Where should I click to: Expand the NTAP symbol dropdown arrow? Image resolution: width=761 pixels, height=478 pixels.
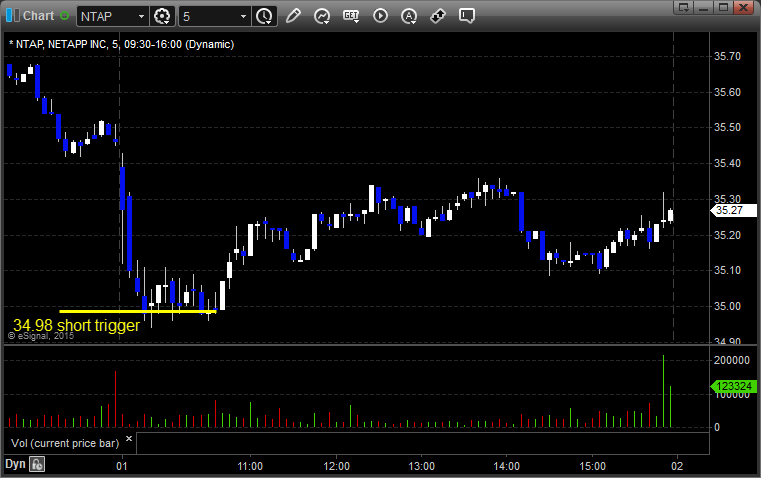pos(141,16)
